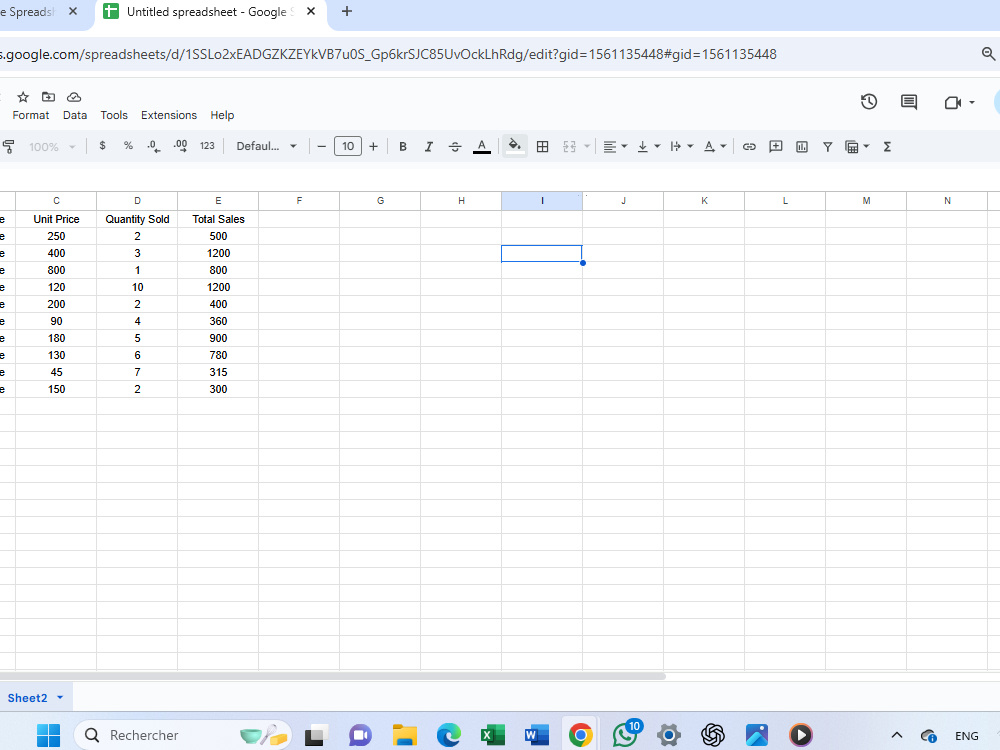The height and width of the screenshot is (750, 1000).
Task: Select the Sheet2 tab
Action: [27, 698]
